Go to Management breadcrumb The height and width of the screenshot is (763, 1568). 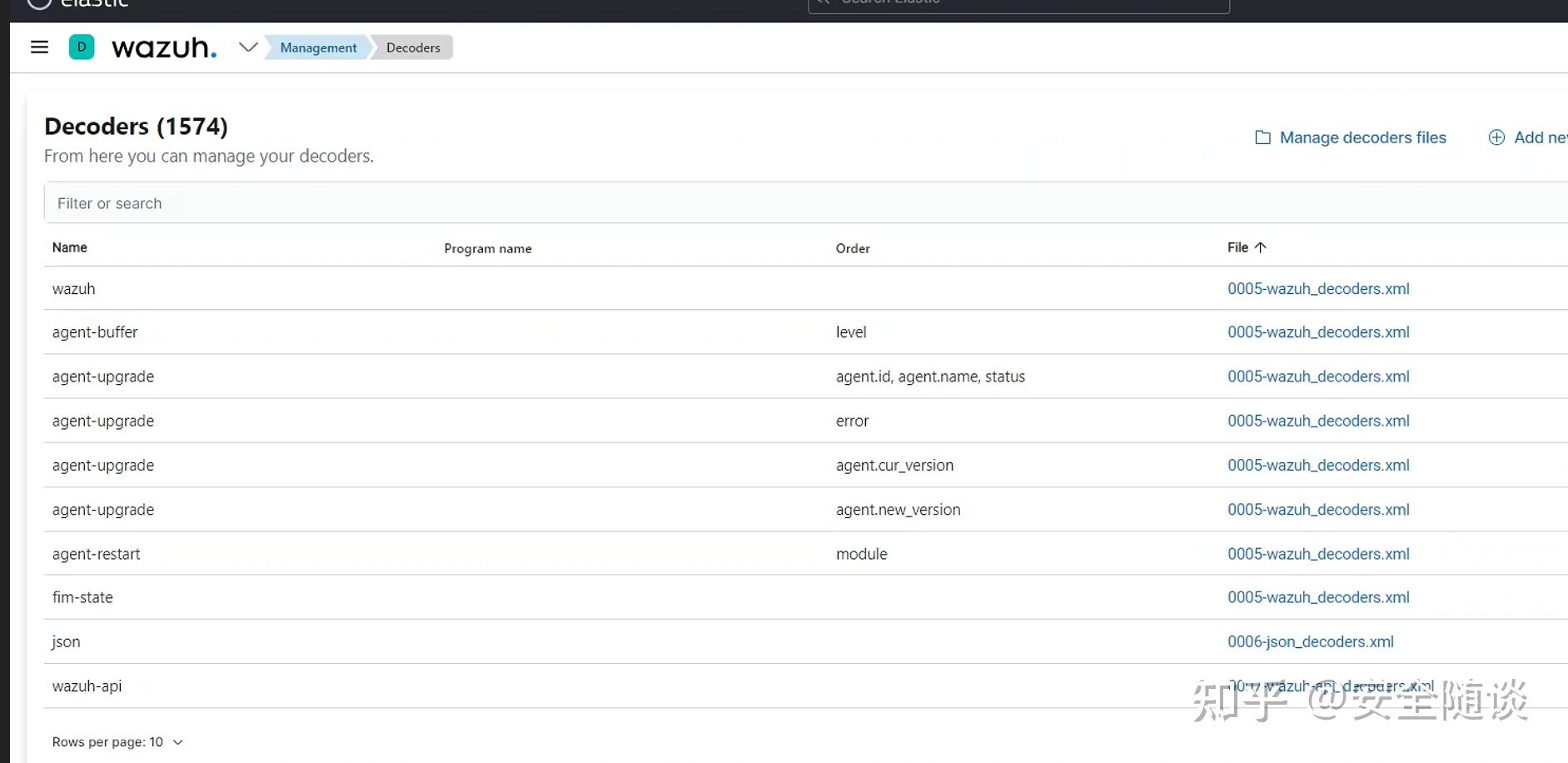pos(318,47)
